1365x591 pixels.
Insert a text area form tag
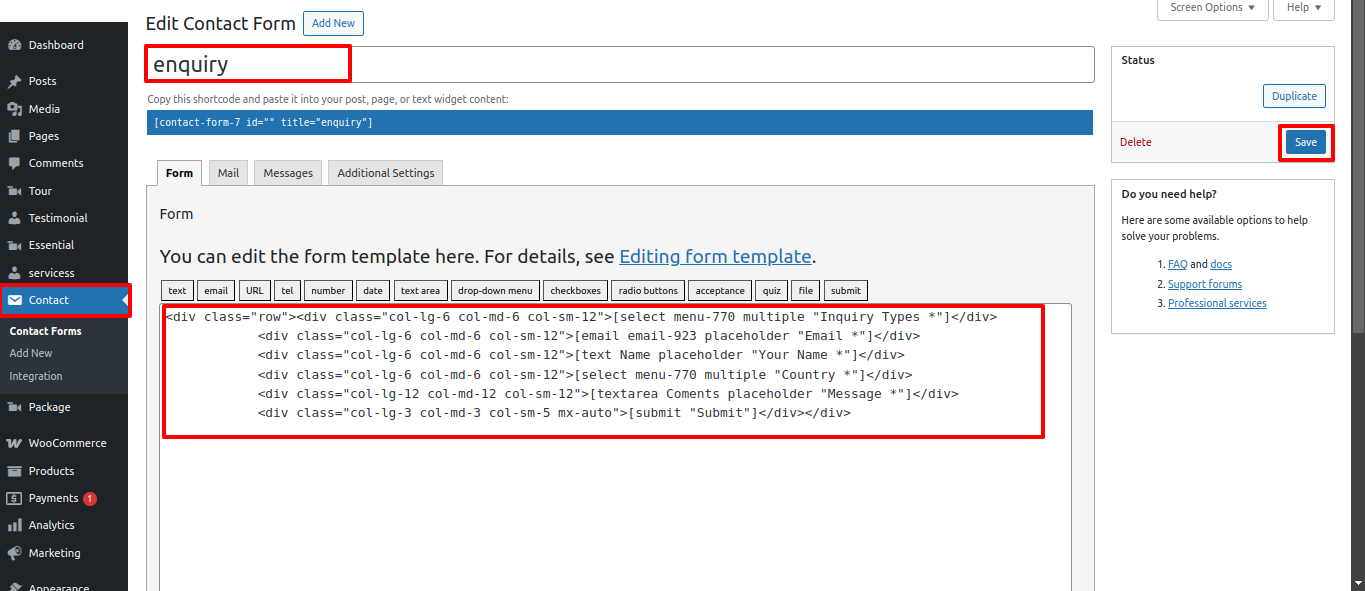tap(420, 290)
